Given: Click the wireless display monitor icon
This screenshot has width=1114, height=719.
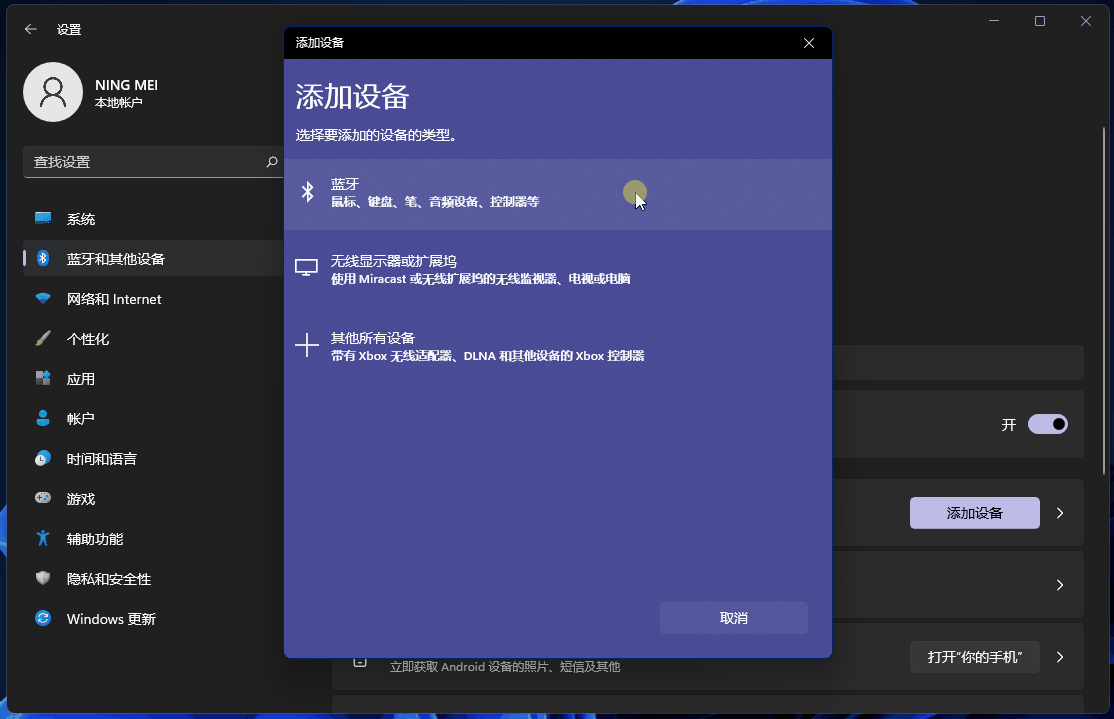Looking at the screenshot, I should pos(306,268).
